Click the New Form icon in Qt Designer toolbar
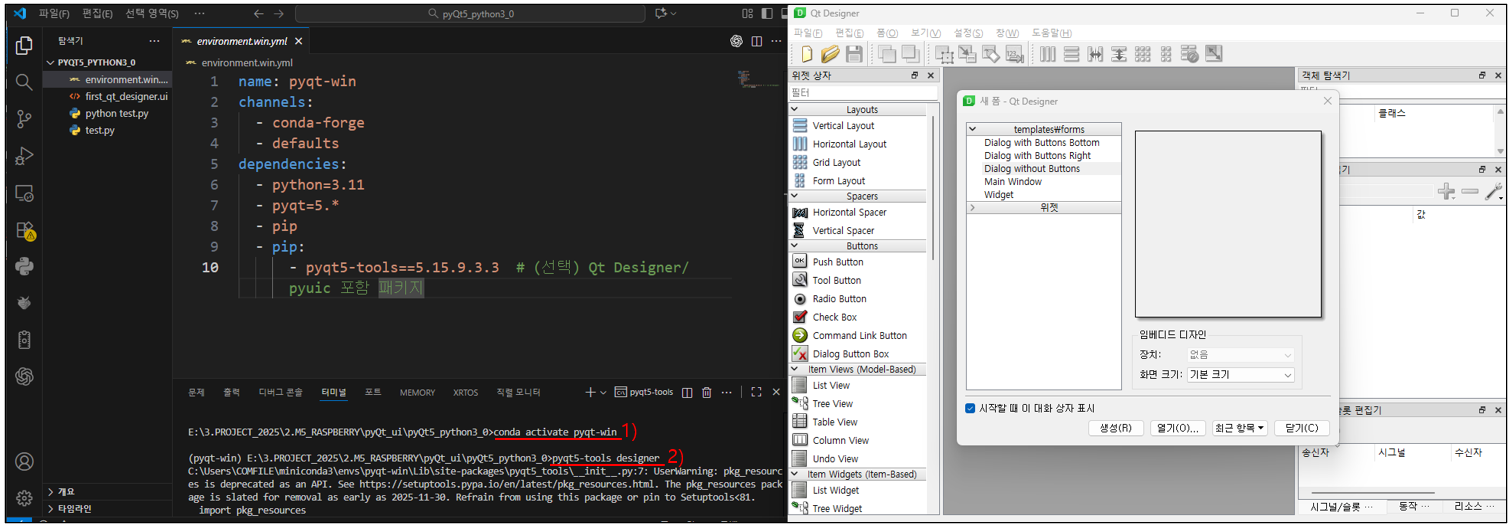The height and width of the screenshot is (528, 1512). click(x=806, y=54)
